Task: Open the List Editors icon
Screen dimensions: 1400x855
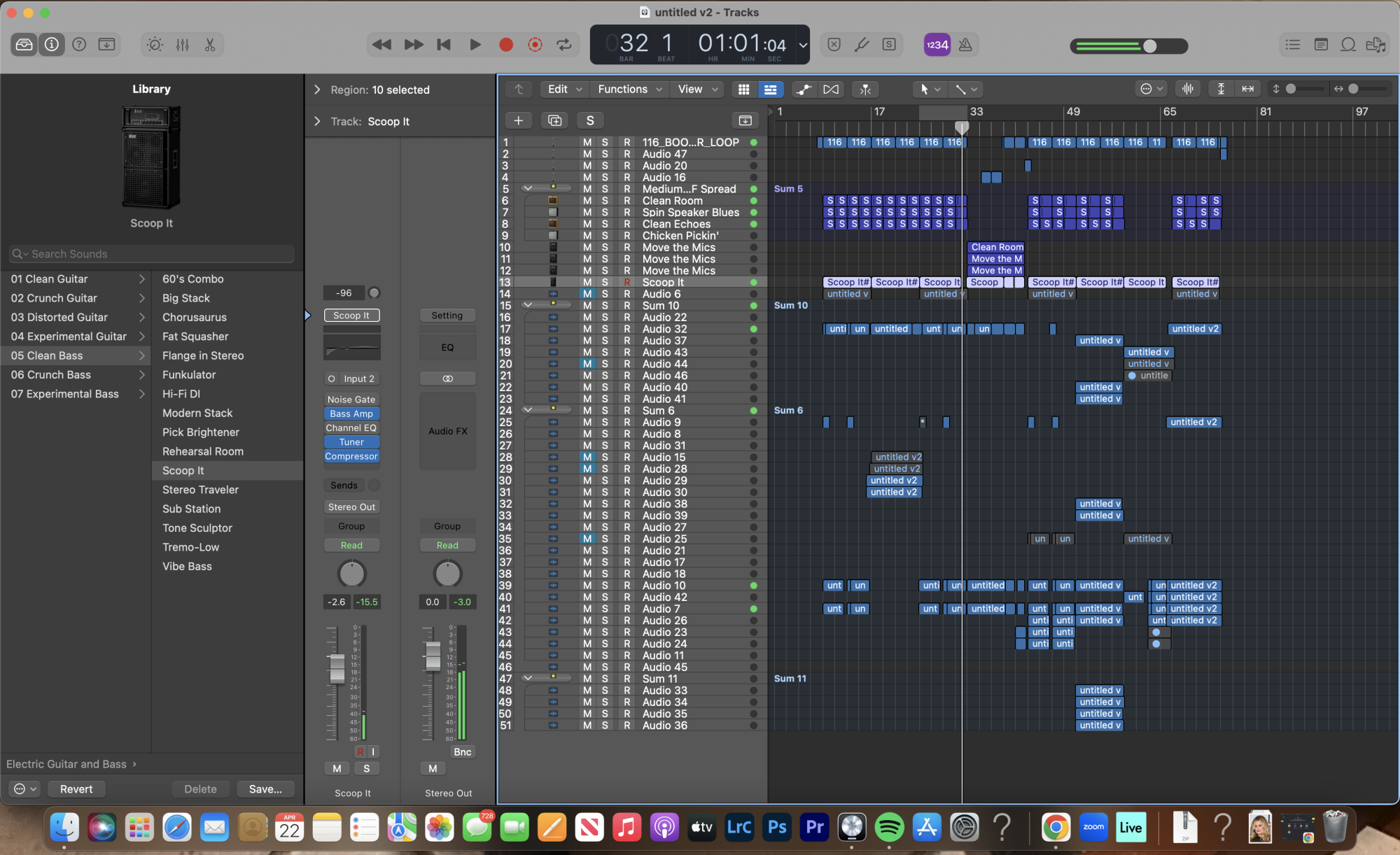Action: pos(1293,45)
